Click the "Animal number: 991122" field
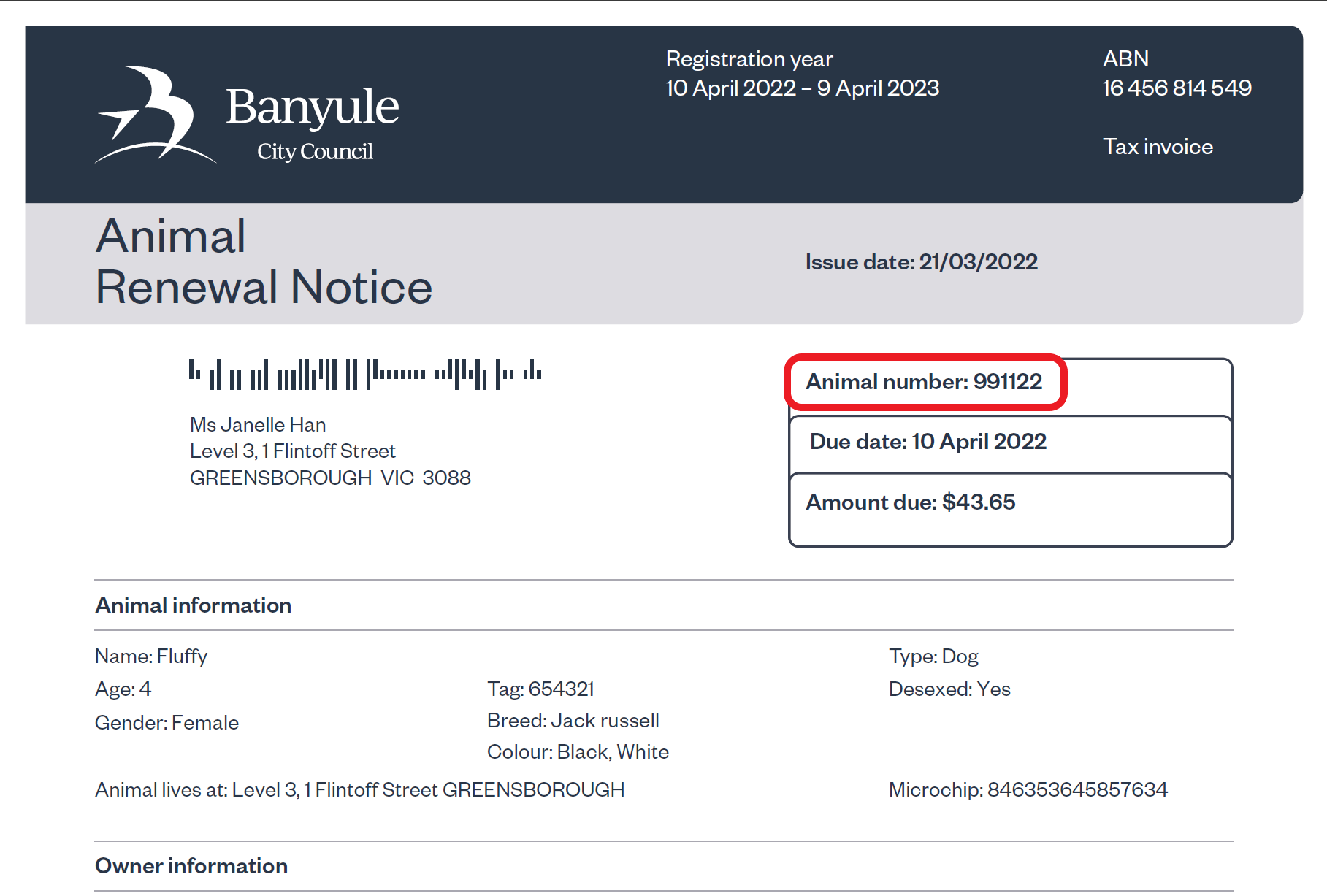 [925, 382]
